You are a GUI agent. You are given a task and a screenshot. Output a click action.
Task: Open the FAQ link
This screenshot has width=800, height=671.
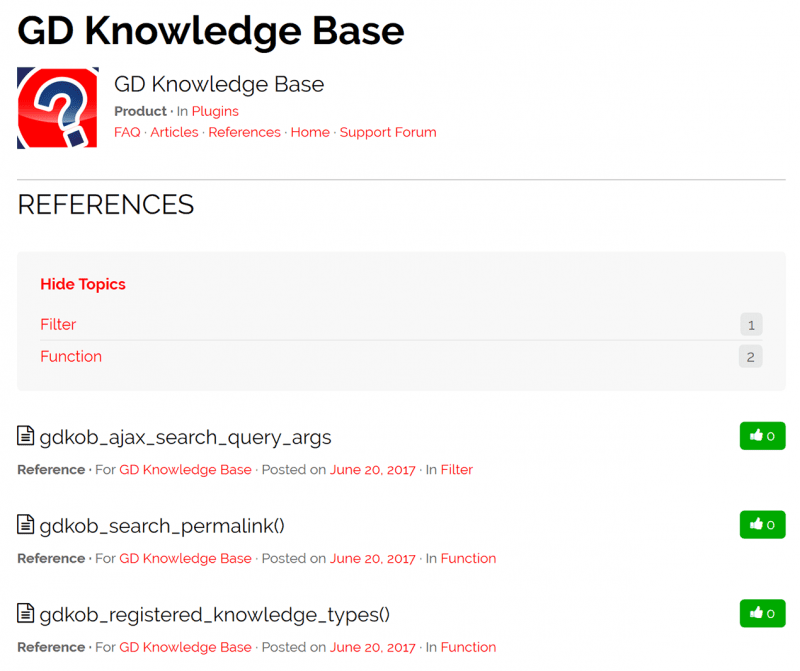[127, 132]
